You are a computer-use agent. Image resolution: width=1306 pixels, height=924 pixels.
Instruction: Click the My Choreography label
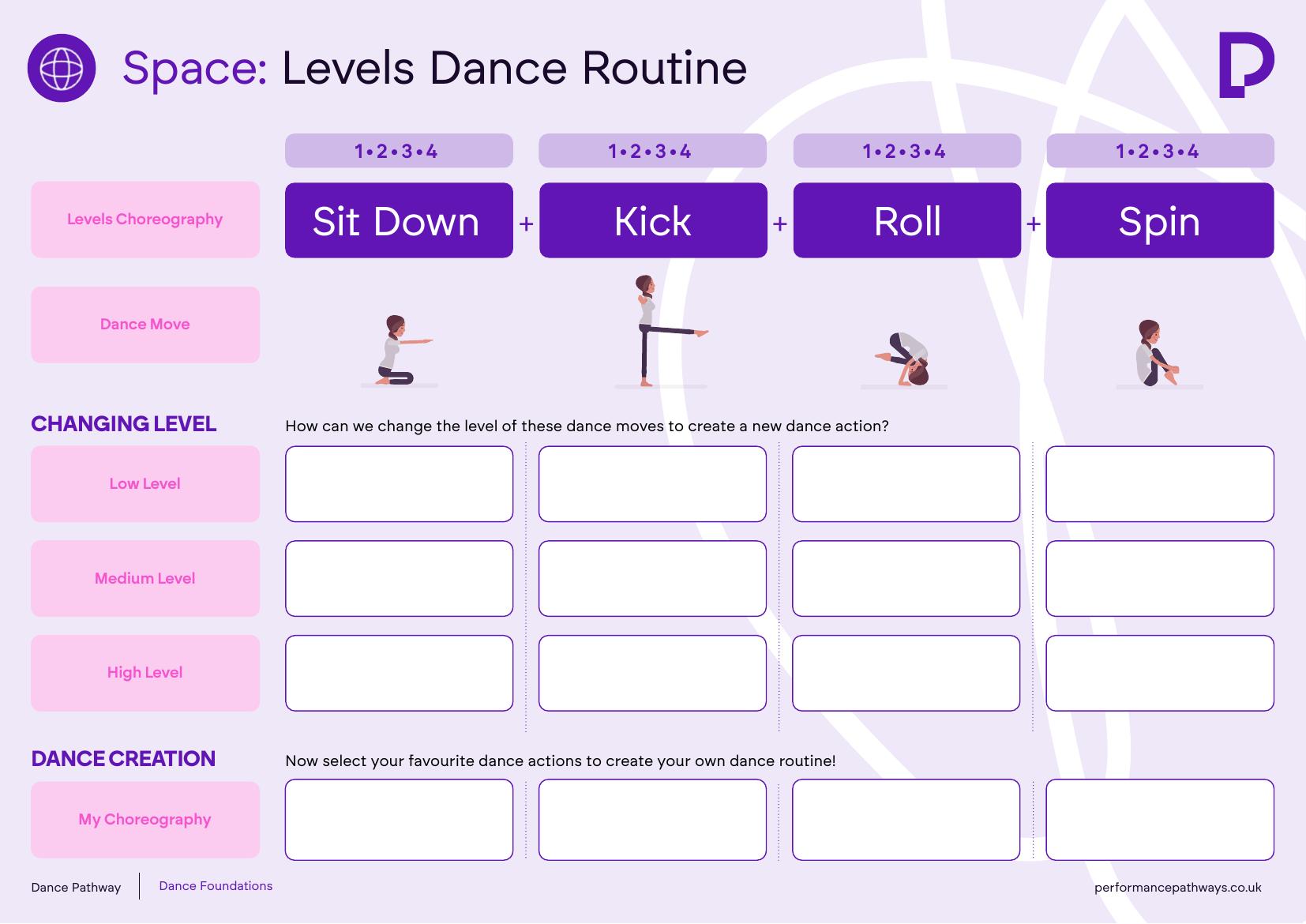click(x=145, y=820)
